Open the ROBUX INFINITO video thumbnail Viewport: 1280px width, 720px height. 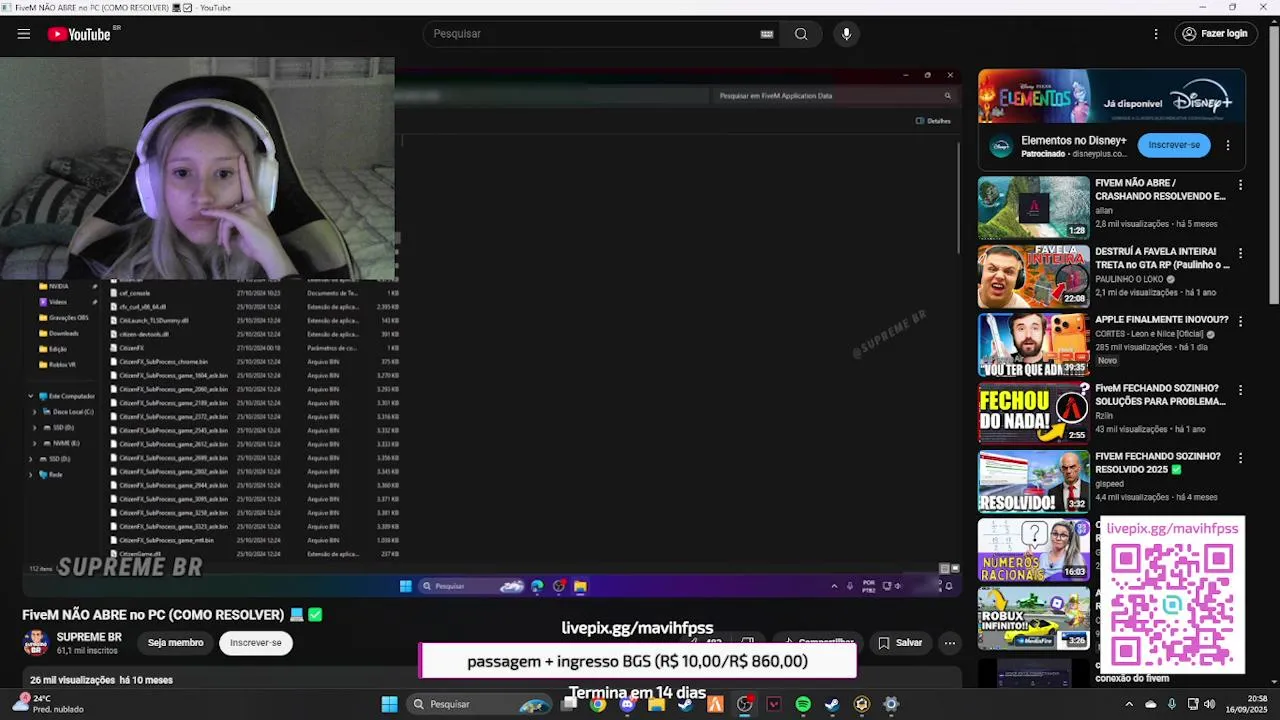coord(1034,617)
